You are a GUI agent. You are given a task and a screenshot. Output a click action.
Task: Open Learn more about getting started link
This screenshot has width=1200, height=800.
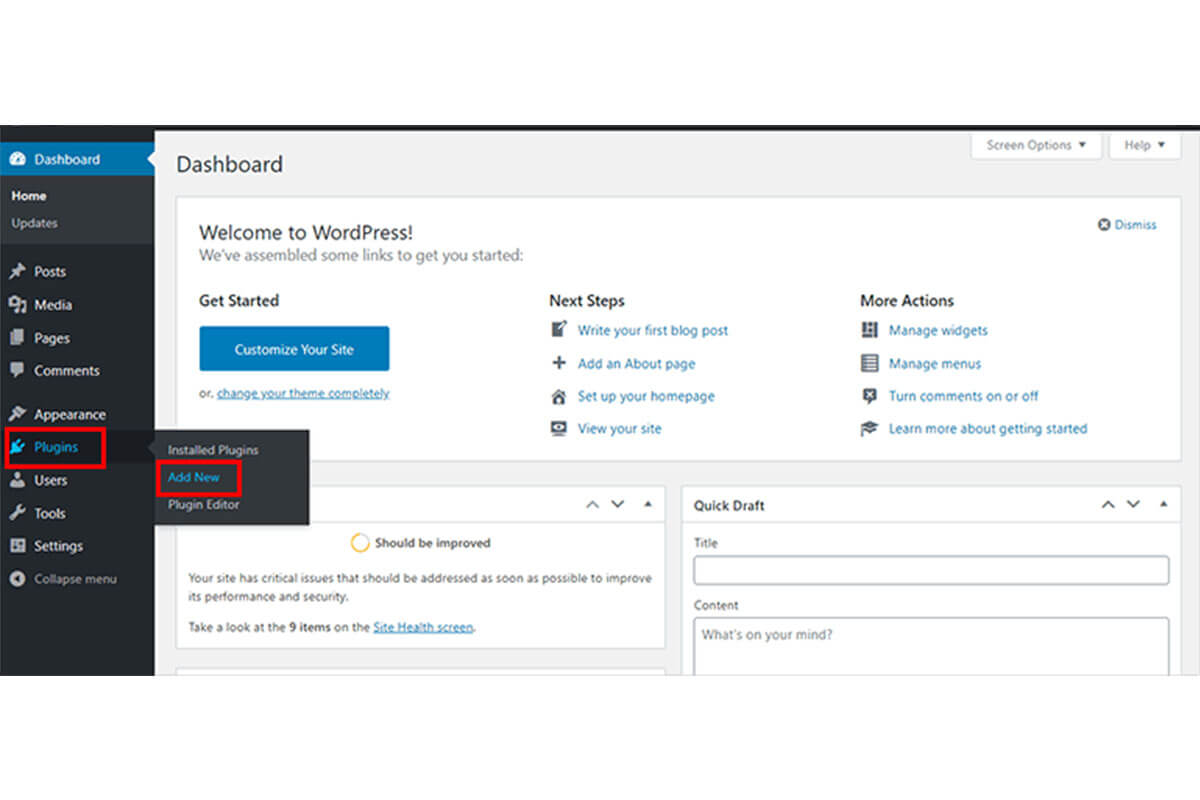988,428
